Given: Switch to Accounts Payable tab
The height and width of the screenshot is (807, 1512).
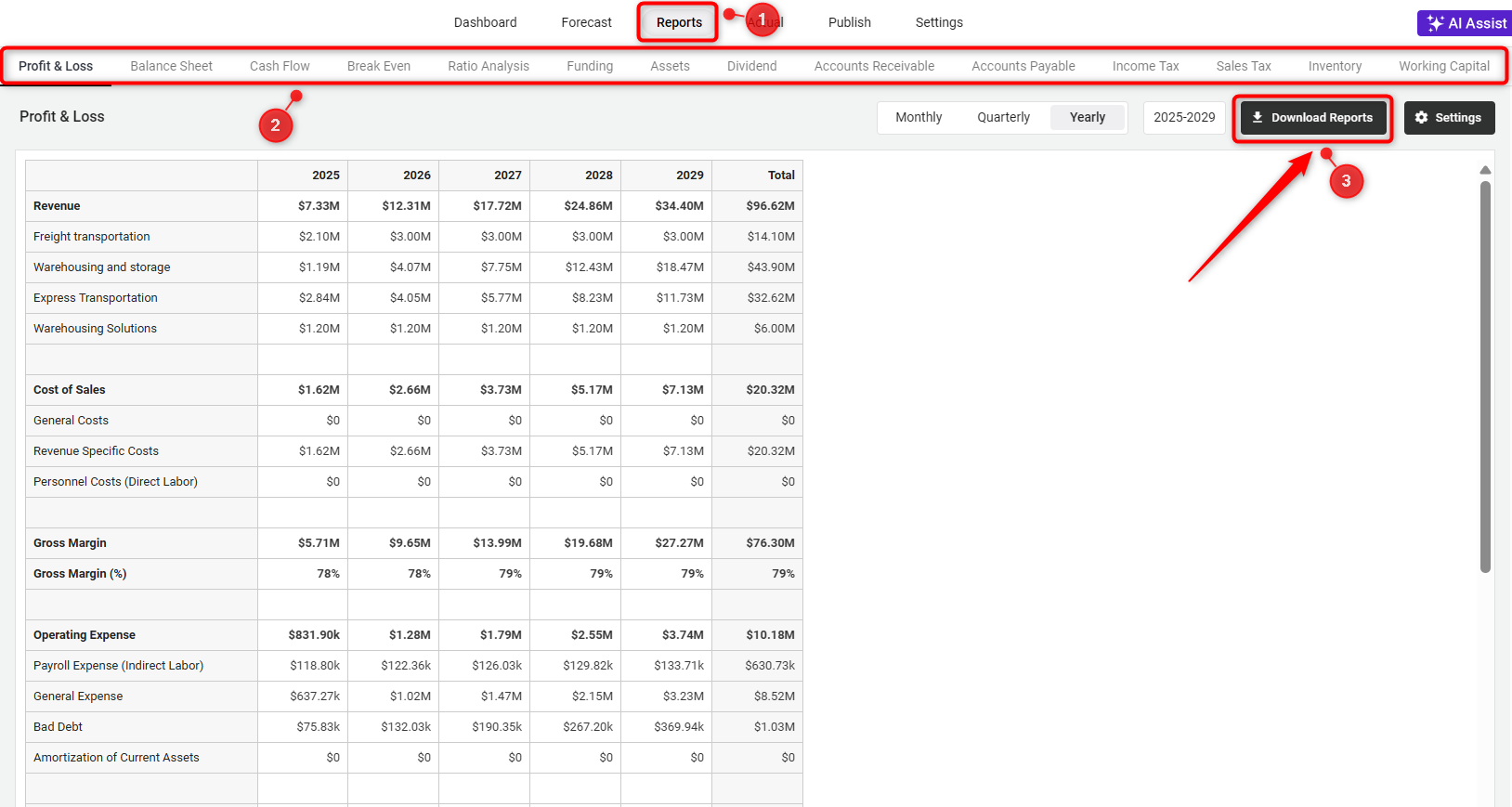Looking at the screenshot, I should coord(1023,66).
